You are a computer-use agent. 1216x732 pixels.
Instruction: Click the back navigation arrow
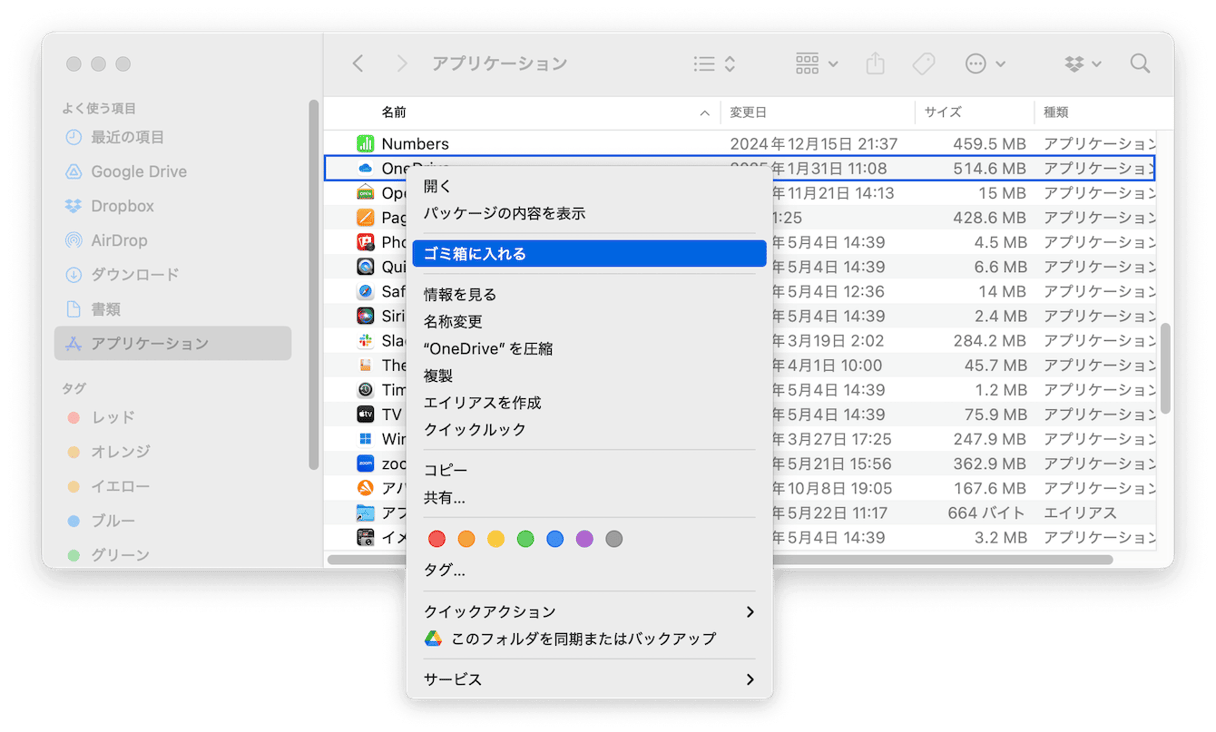pos(358,64)
